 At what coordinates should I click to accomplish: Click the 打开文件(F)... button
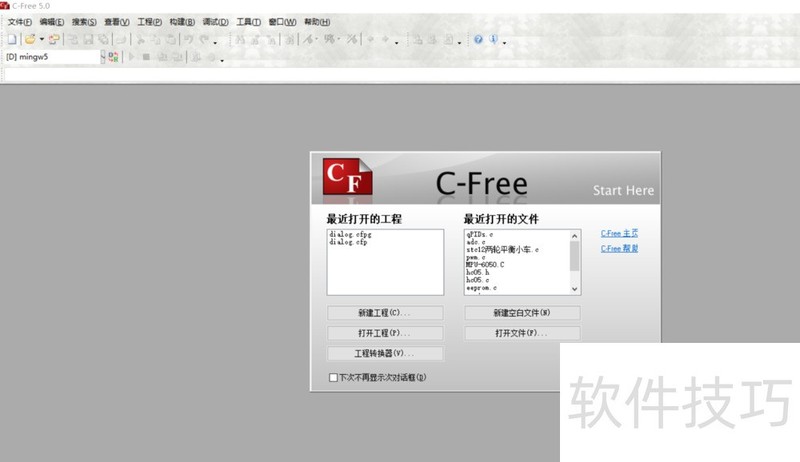522,333
